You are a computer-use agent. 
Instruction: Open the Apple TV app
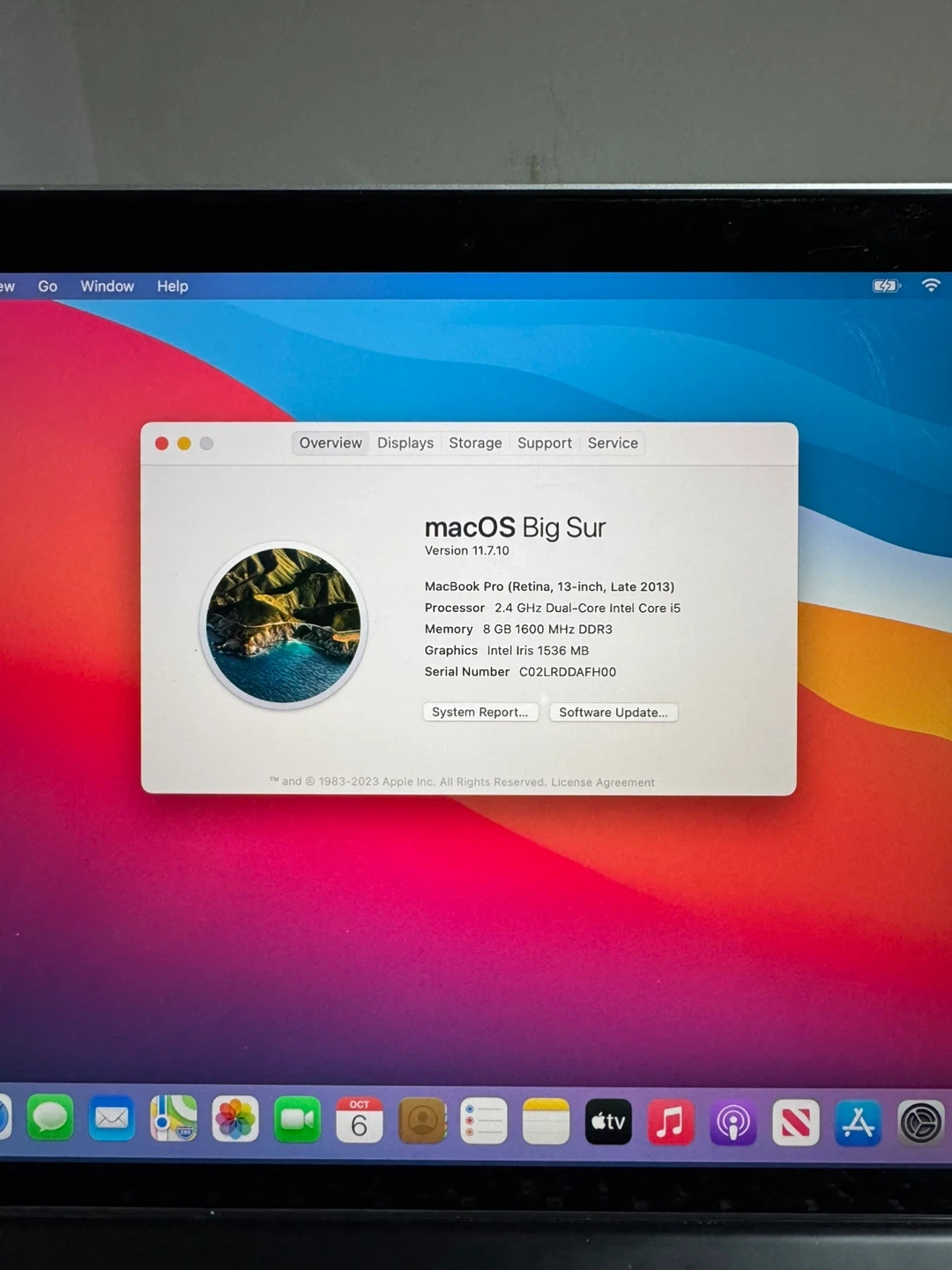click(608, 1122)
